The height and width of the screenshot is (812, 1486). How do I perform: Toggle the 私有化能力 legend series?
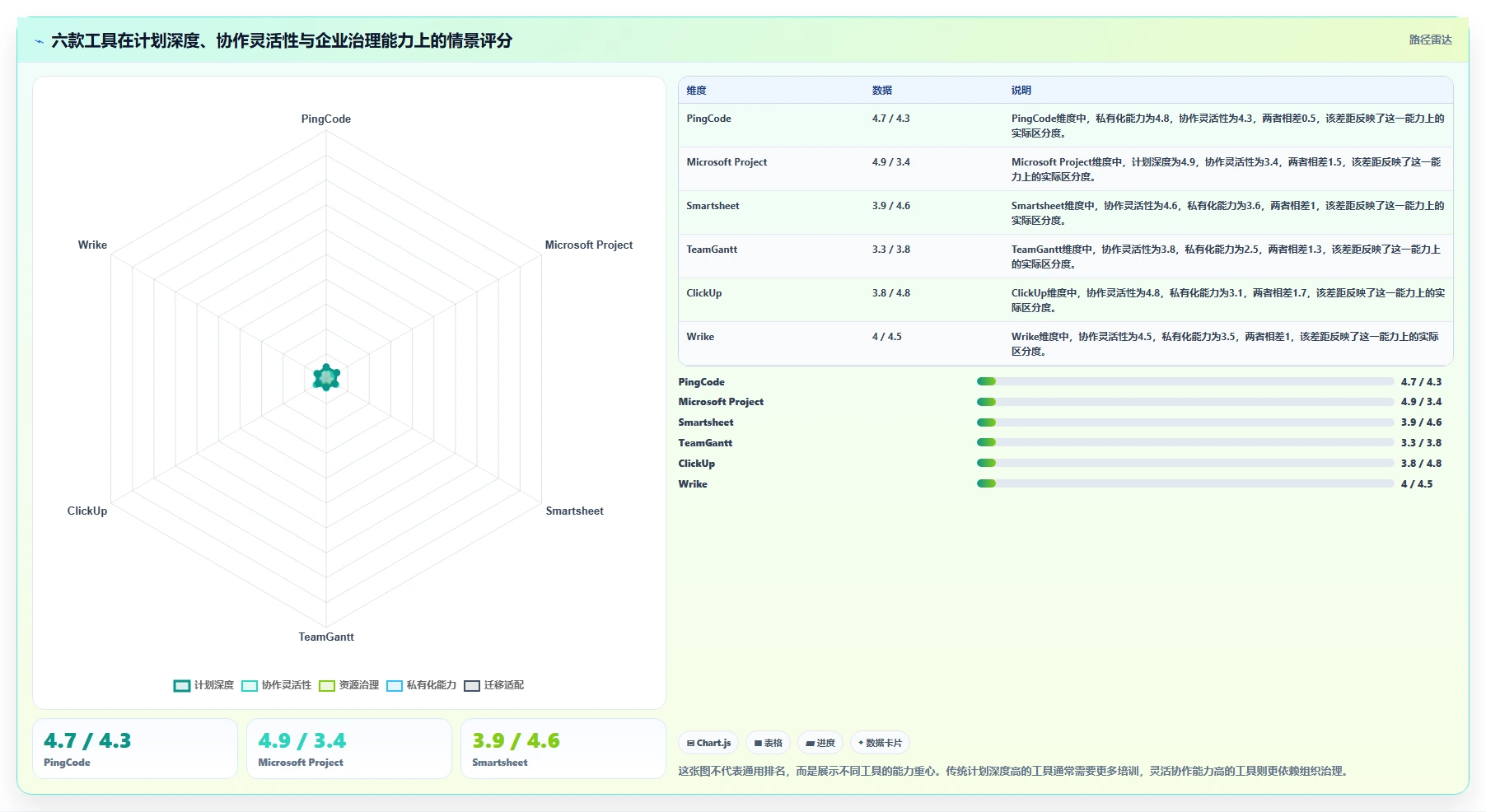pyautogui.click(x=421, y=685)
